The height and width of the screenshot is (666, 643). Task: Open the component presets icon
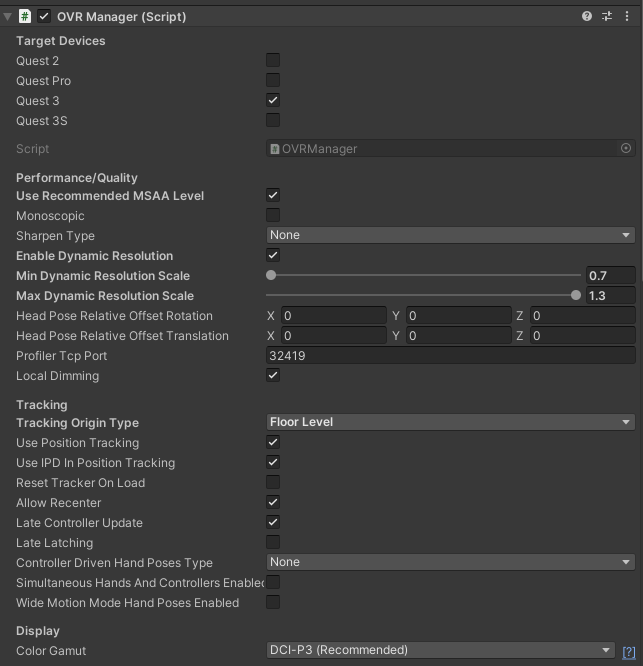click(x=606, y=16)
